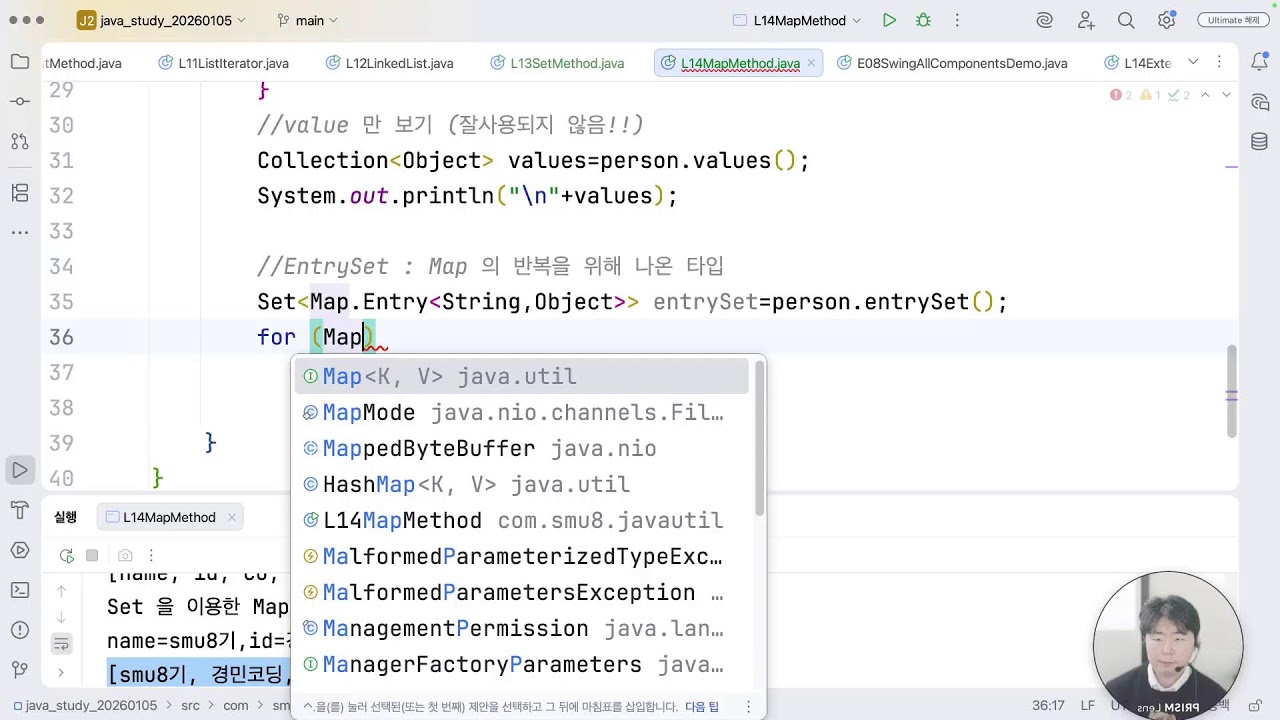Open completion popup options menu
Viewport: 1280px width, 720px height.
point(747,707)
